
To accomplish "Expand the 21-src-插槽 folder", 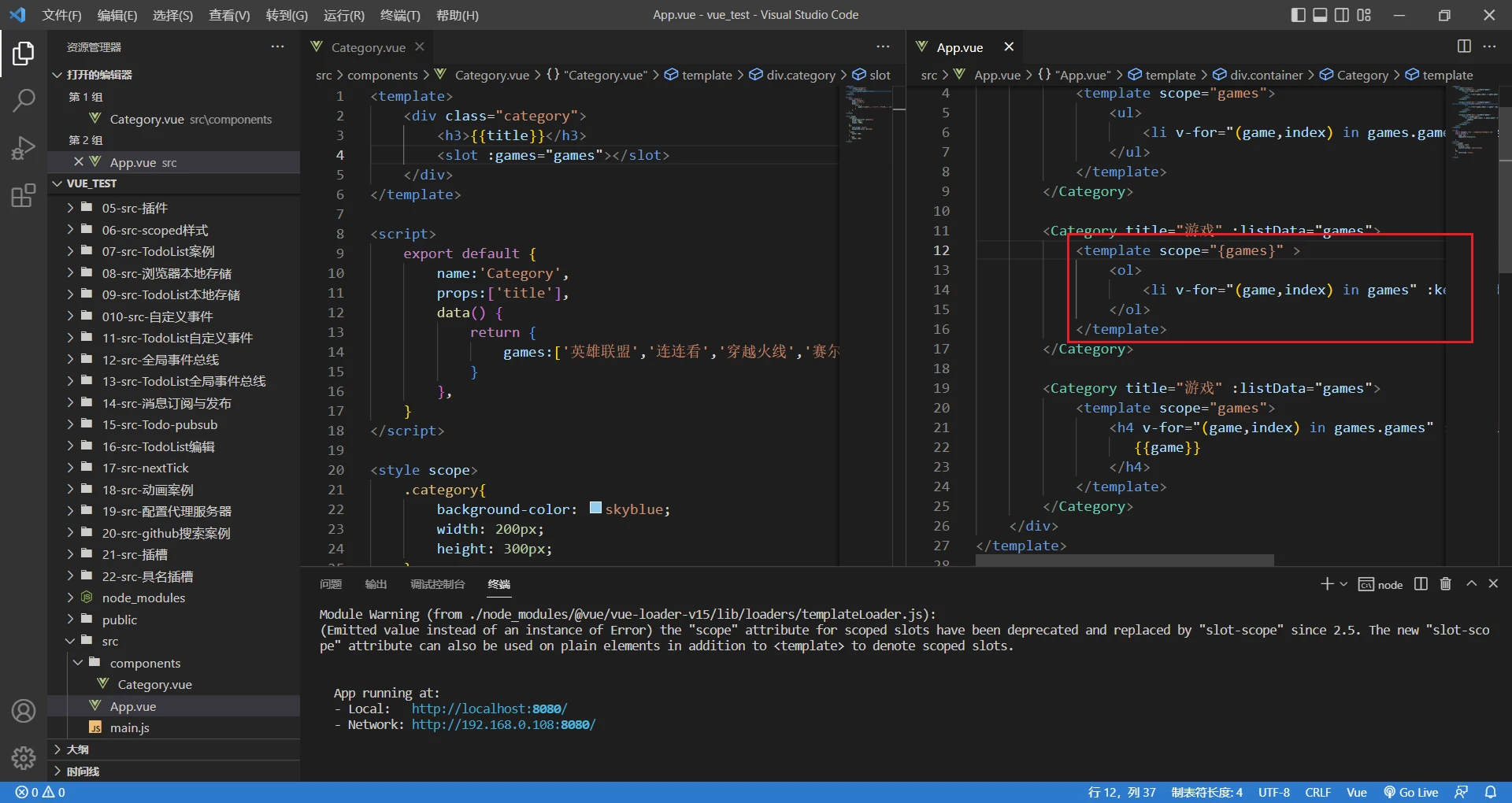I will coord(135,555).
